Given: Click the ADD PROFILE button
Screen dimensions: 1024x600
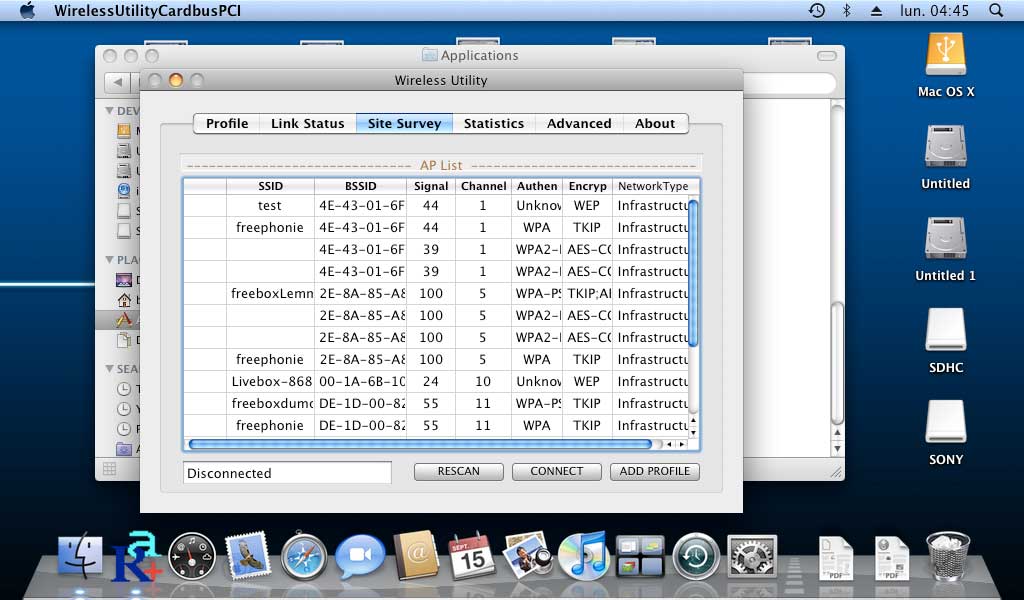Looking at the screenshot, I should (654, 471).
